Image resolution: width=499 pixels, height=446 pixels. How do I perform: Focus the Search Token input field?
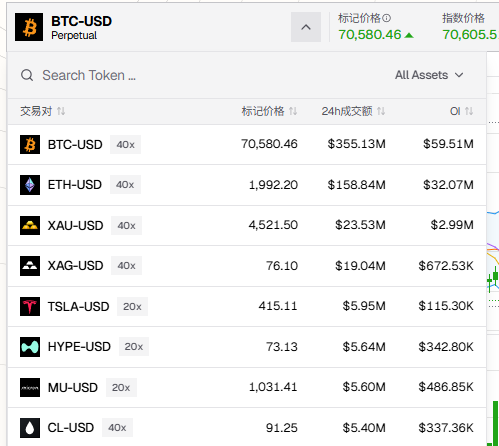[x=200, y=75]
